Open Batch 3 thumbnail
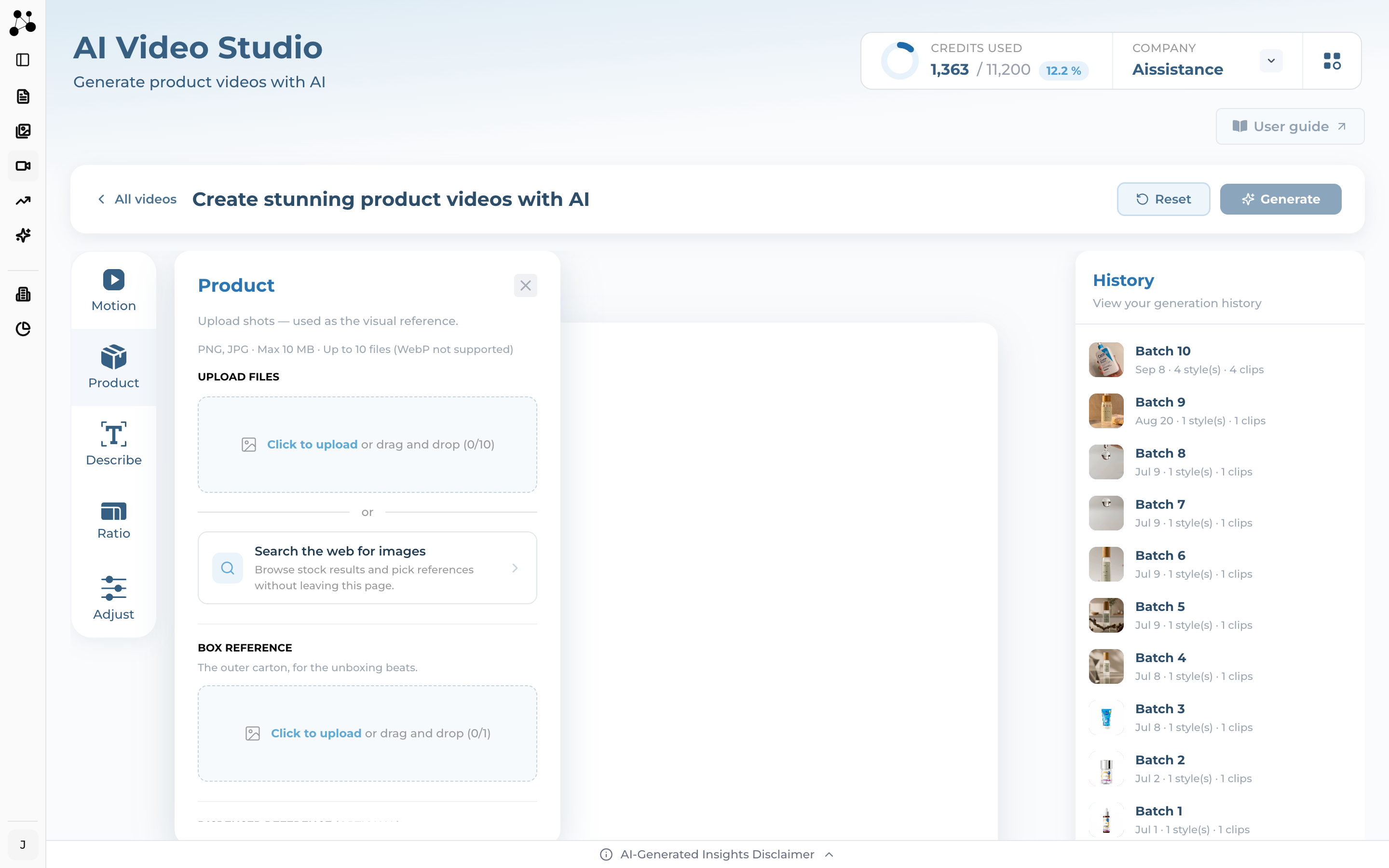This screenshot has width=1389, height=868. tap(1106, 718)
